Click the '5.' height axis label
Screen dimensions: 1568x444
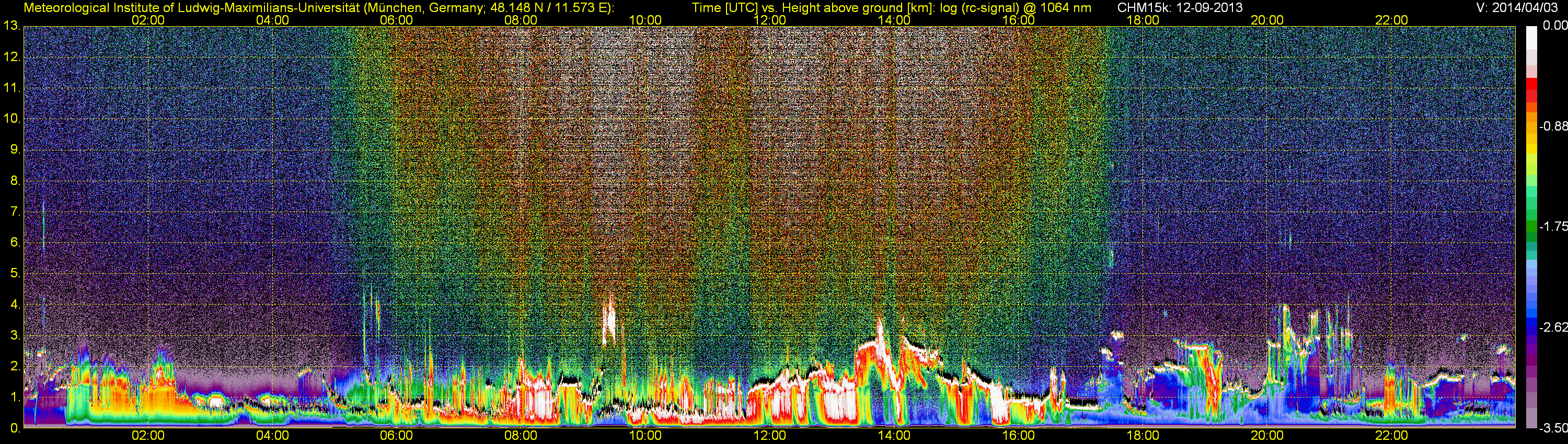point(15,273)
